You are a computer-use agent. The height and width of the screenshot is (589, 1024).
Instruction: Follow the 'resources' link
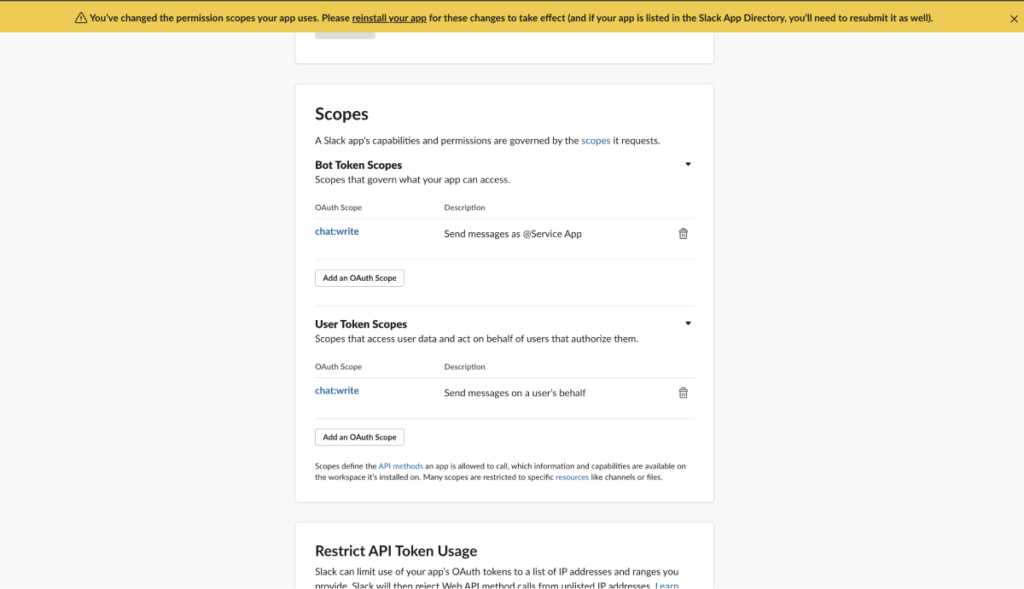572,477
